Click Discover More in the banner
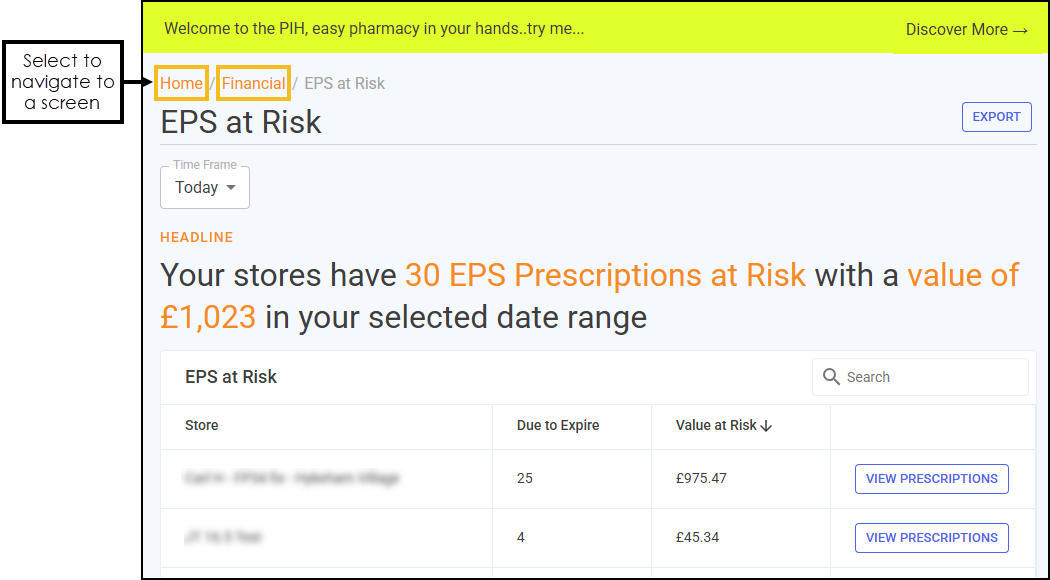Image resolution: width=1050 pixels, height=580 pixels. point(966,29)
